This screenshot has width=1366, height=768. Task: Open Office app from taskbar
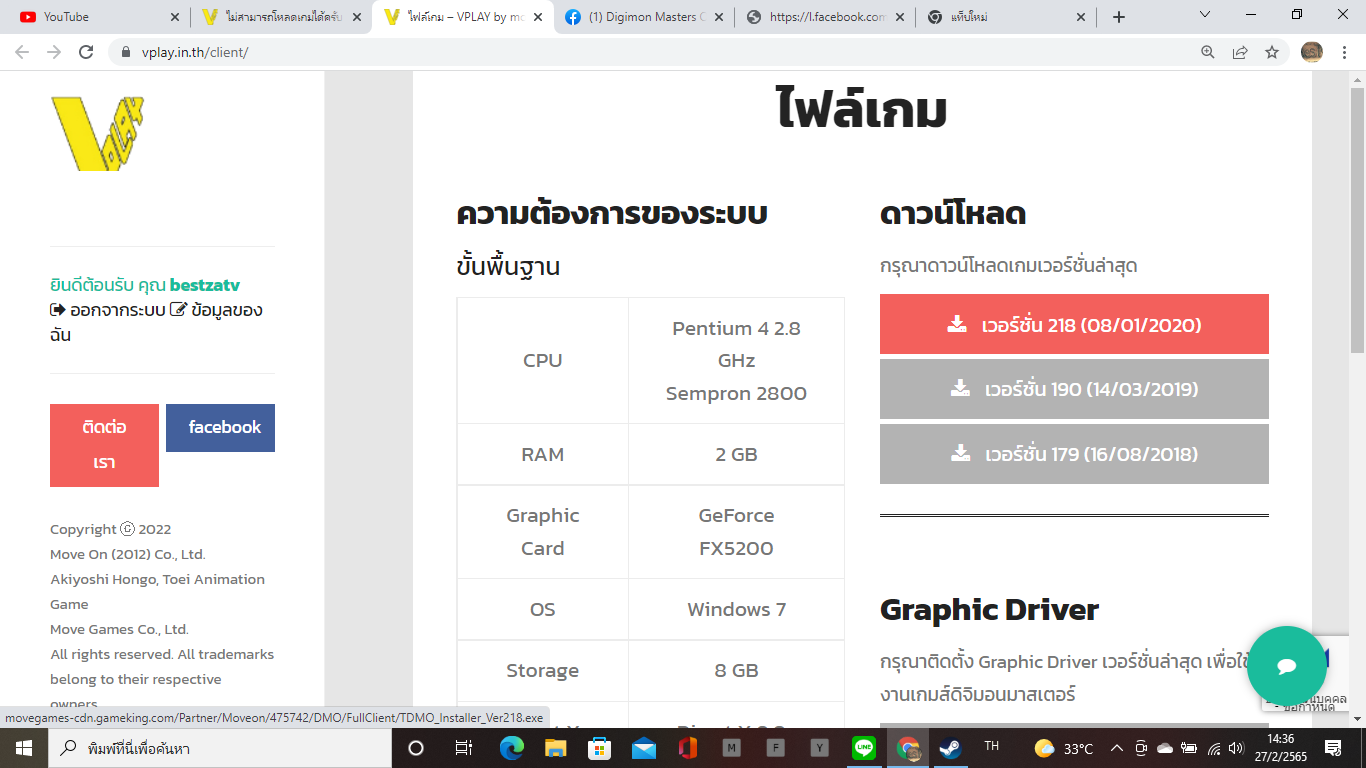(x=687, y=748)
